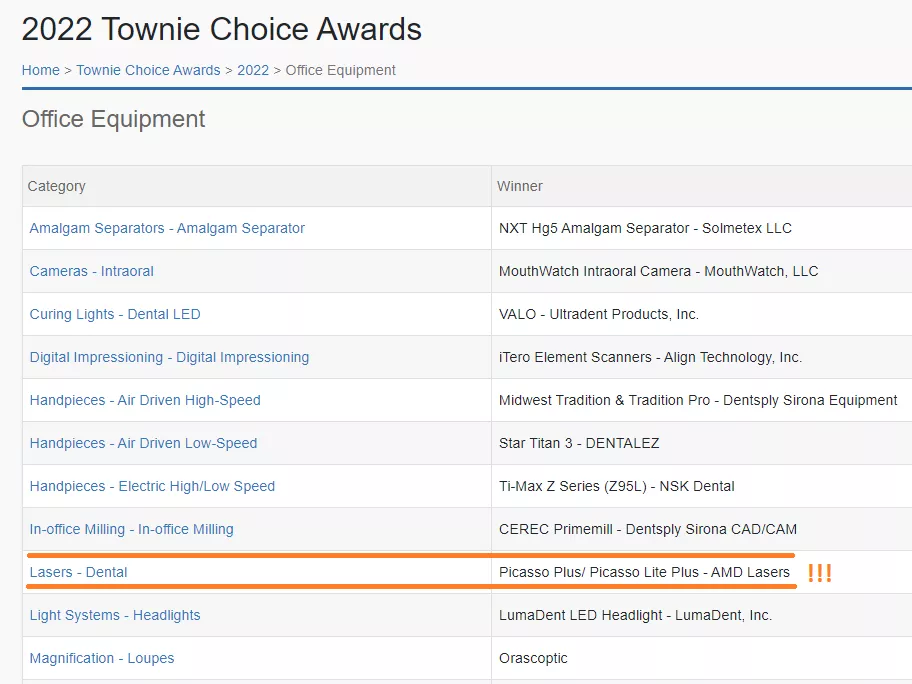The image size is (912, 684).
Task: Select the iTero Element Scanners winner text
Action: 650,357
